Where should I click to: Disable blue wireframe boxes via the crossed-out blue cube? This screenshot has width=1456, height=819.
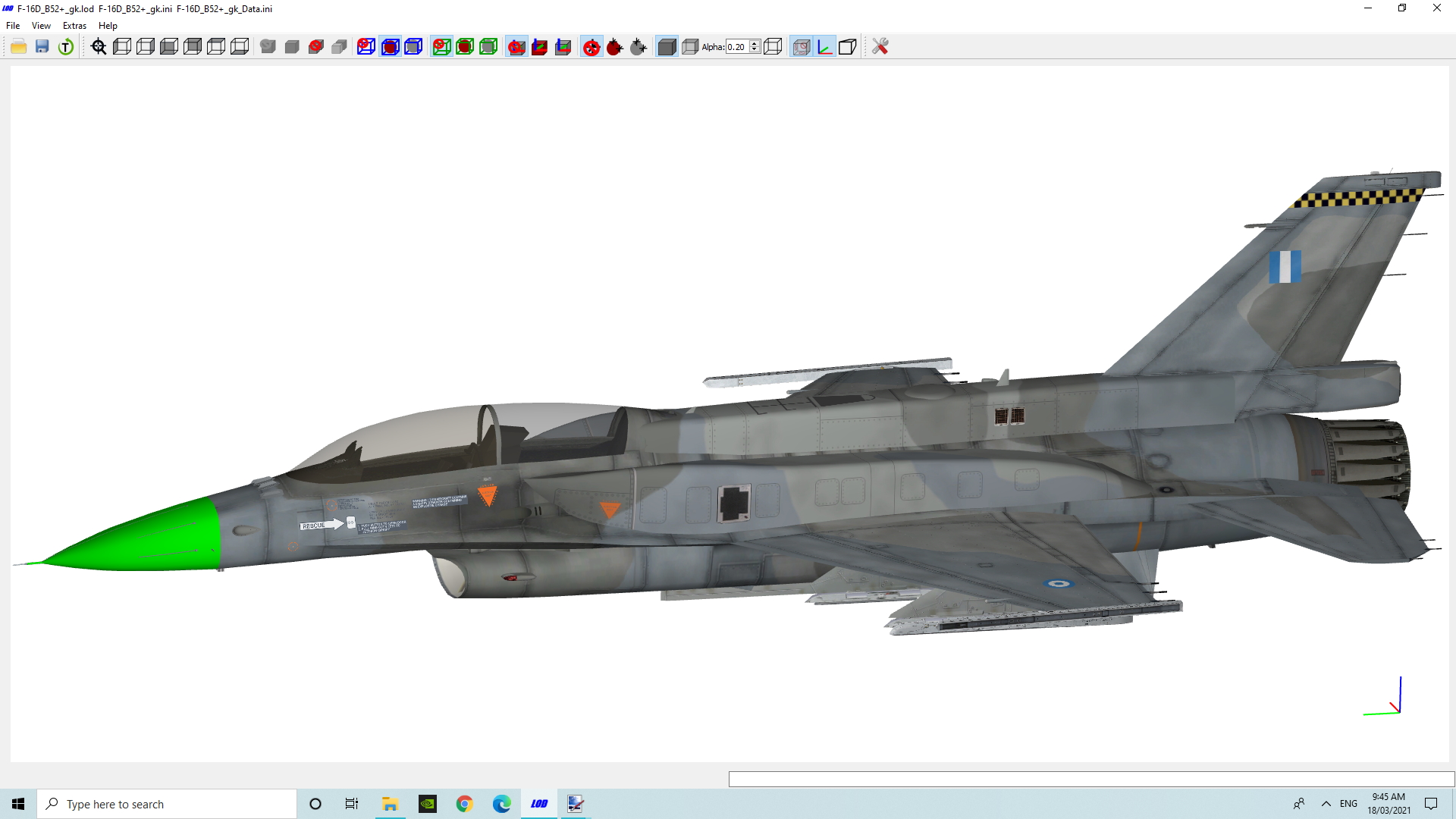366,47
